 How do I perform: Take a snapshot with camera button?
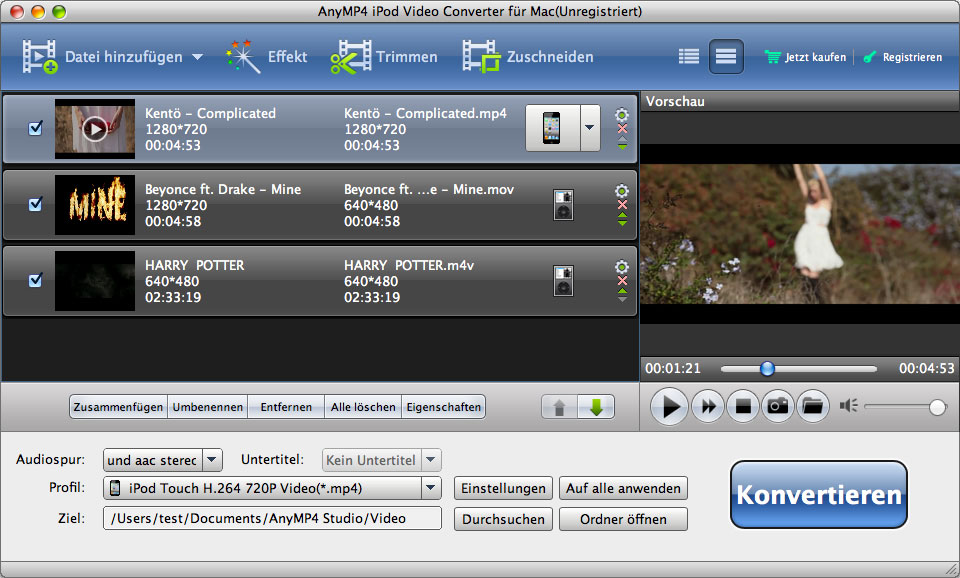click(x=778, y=406)
